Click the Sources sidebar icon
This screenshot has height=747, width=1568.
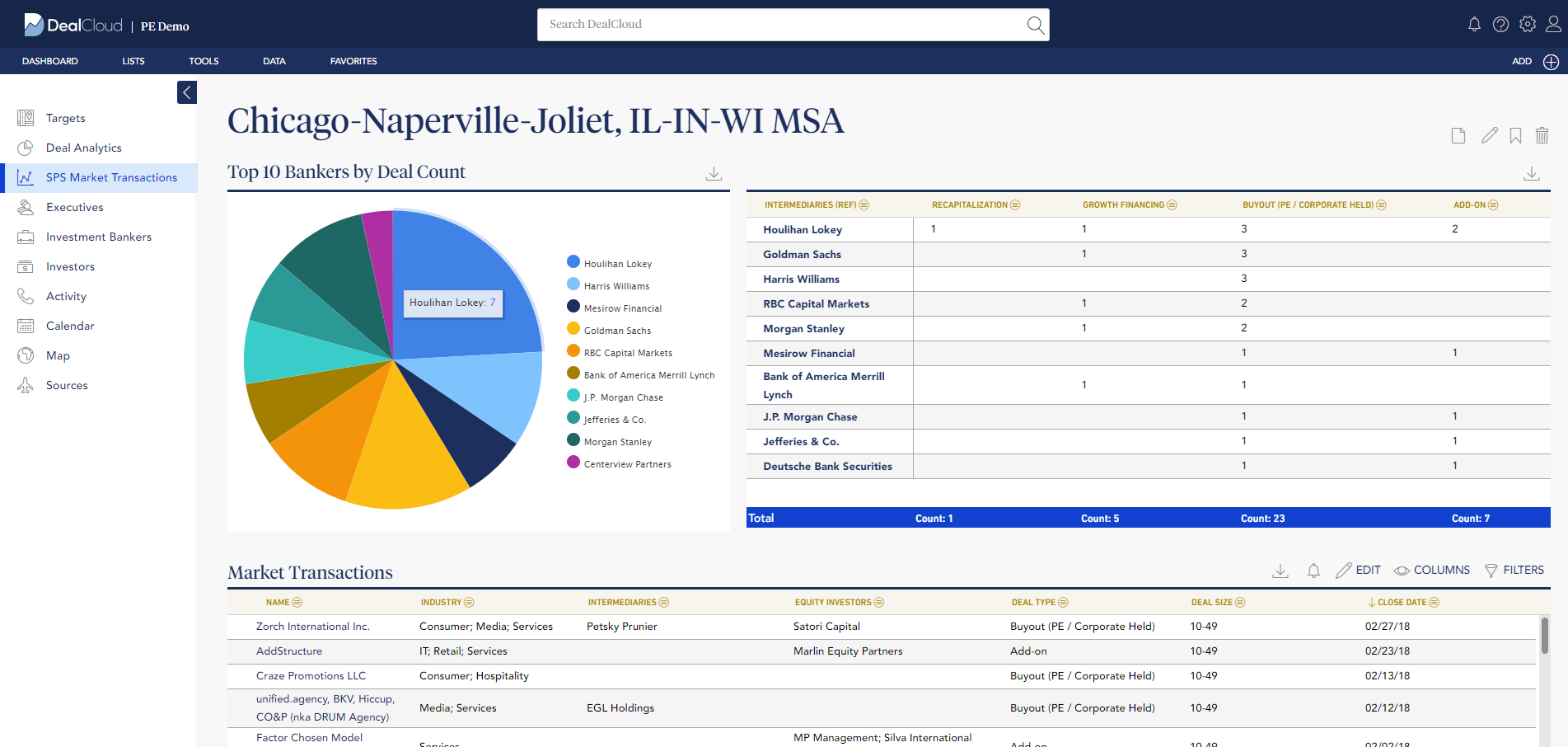tap(26, 385)
